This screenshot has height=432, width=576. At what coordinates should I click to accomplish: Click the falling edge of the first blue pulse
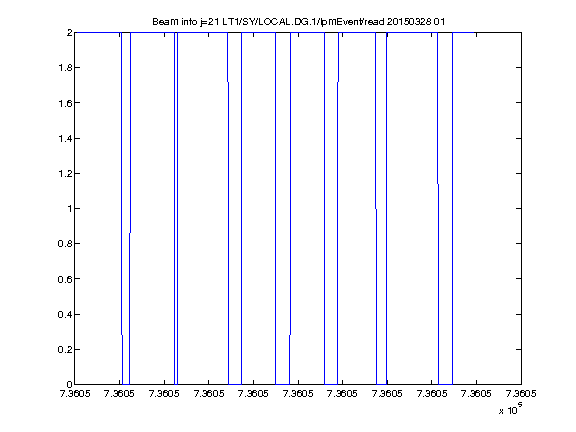[x=122, y=208]
